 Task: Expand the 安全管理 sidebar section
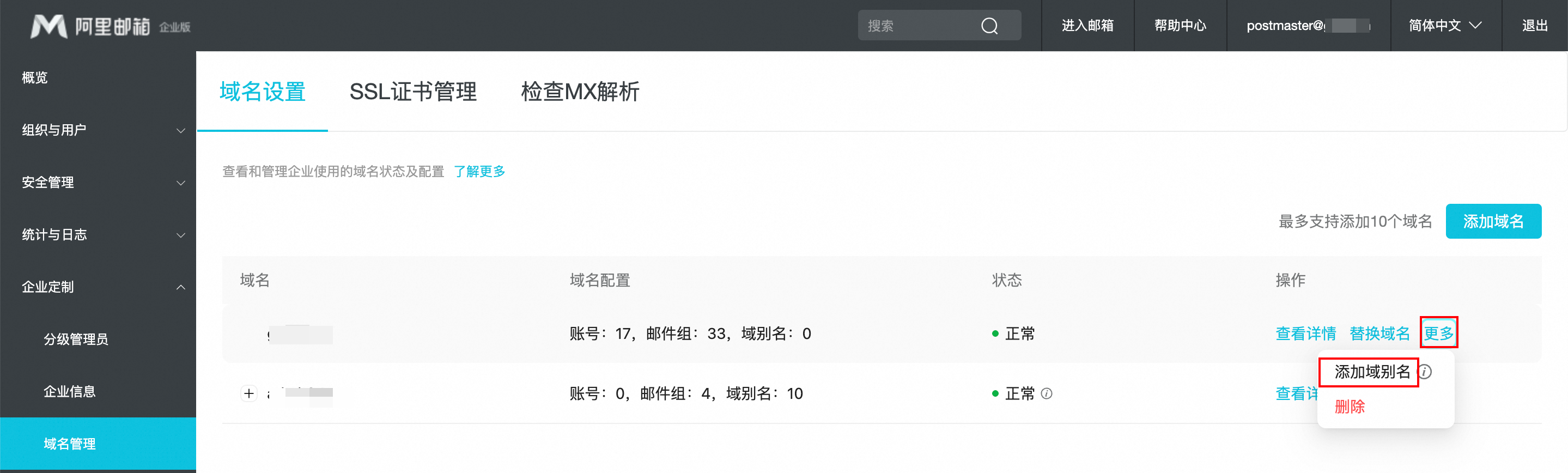[x=98, y=183]
